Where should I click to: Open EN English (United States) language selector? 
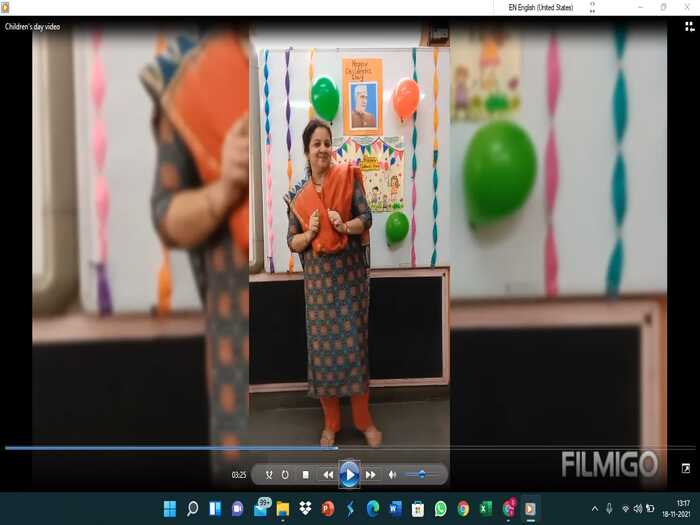click(541, 7)
